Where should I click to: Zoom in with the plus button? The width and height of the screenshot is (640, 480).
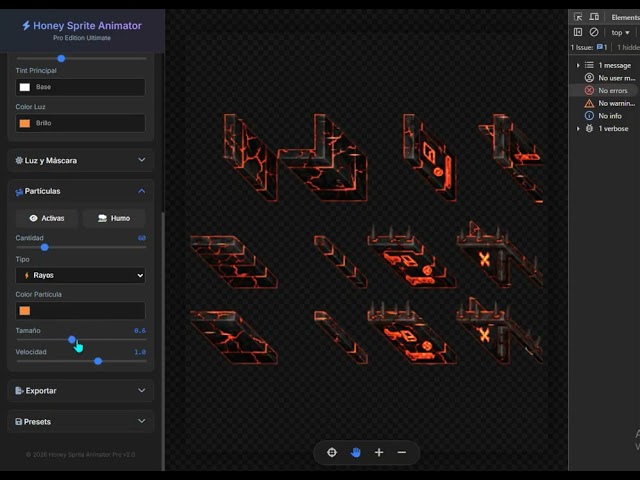[x=379, y=452]
